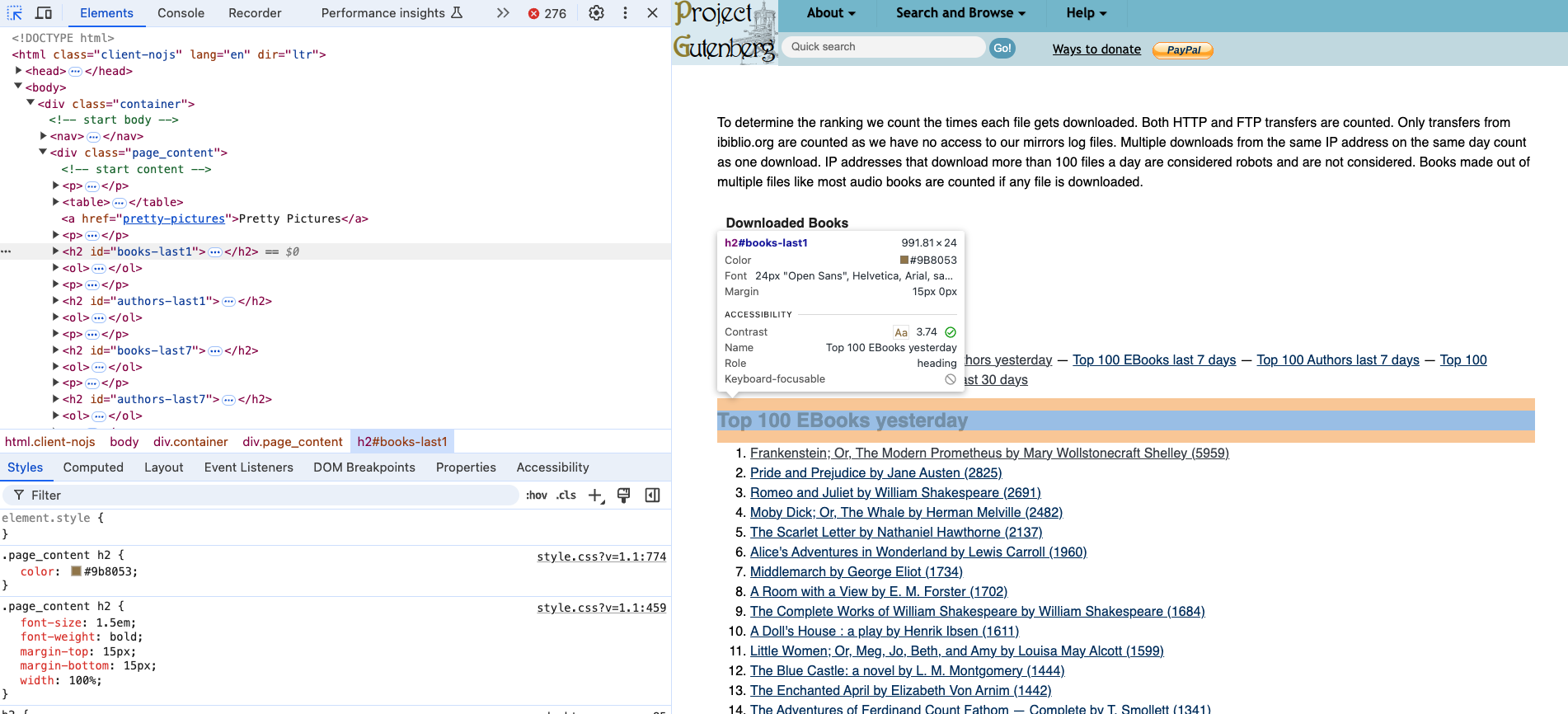The height and width of the screenshot is (714, 1568).
Task: Toggle the computed styles sidebar icon
Action: tap(652, 496)
